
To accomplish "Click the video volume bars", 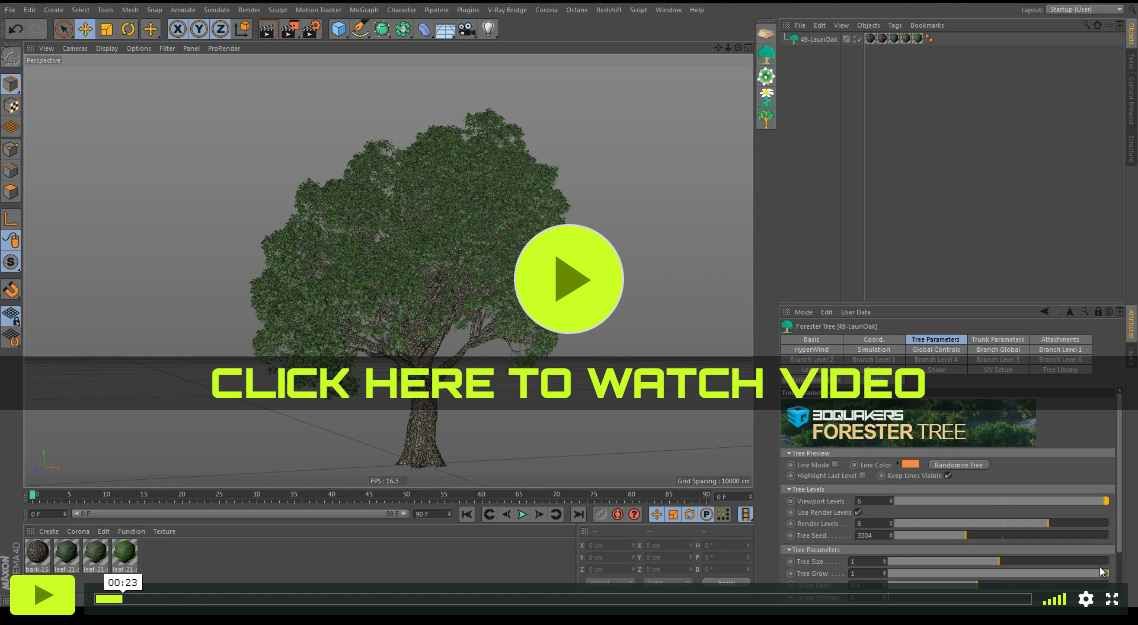I will tap(1055, 599).
